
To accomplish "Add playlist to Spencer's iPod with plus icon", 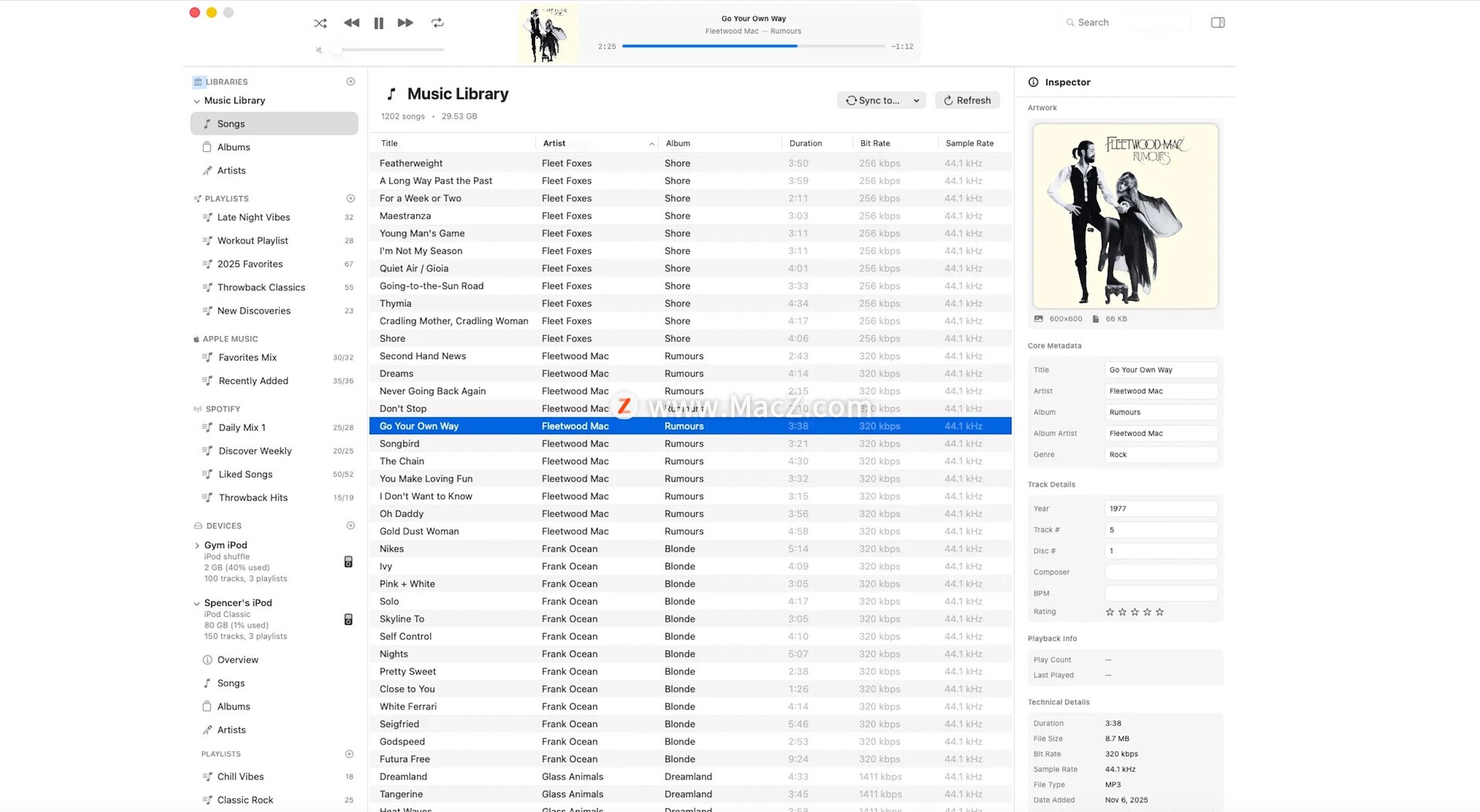I will [349, 754].
